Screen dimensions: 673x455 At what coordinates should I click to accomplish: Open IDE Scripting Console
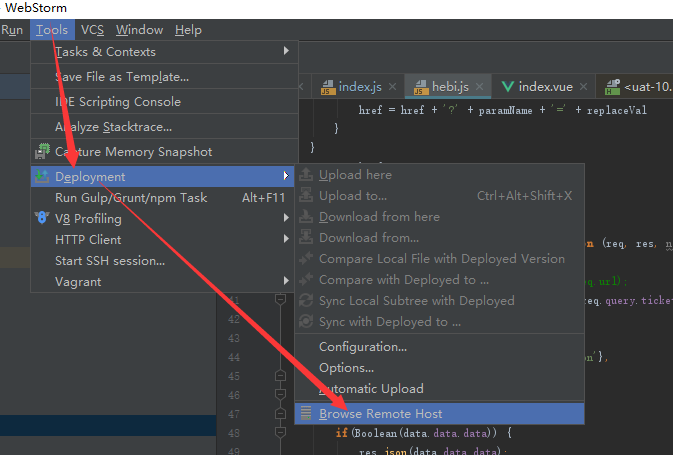coord(164,102)
